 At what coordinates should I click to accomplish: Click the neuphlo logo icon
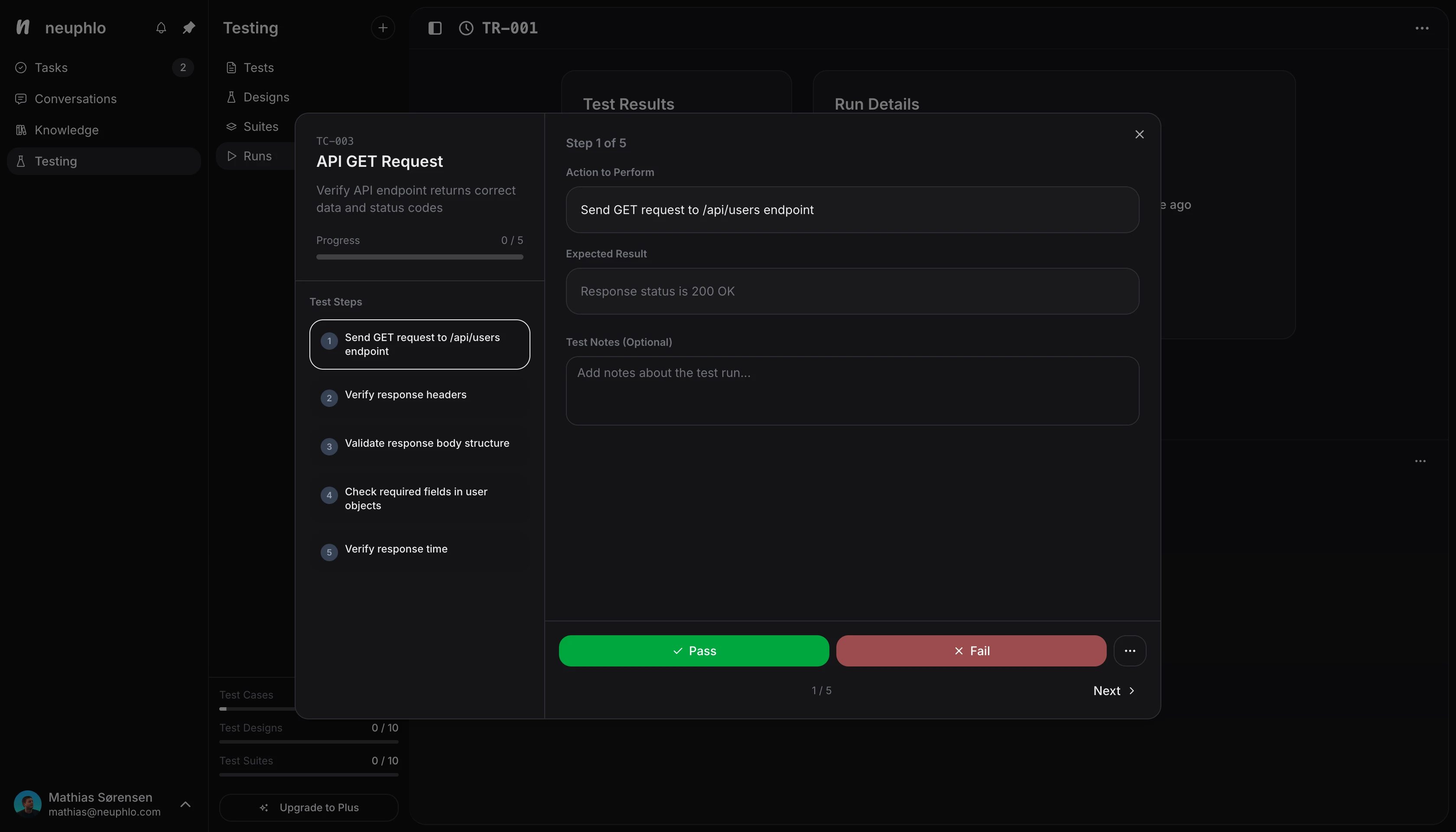coord(23,27)
